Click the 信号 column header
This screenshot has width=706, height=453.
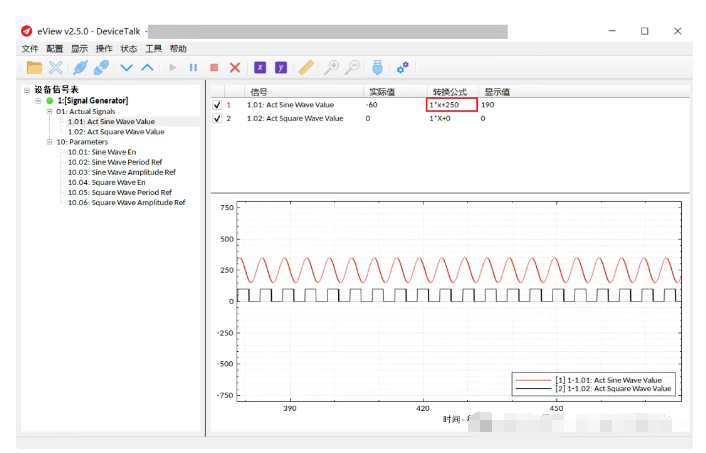pyautogui.click(x=259, y=92)
